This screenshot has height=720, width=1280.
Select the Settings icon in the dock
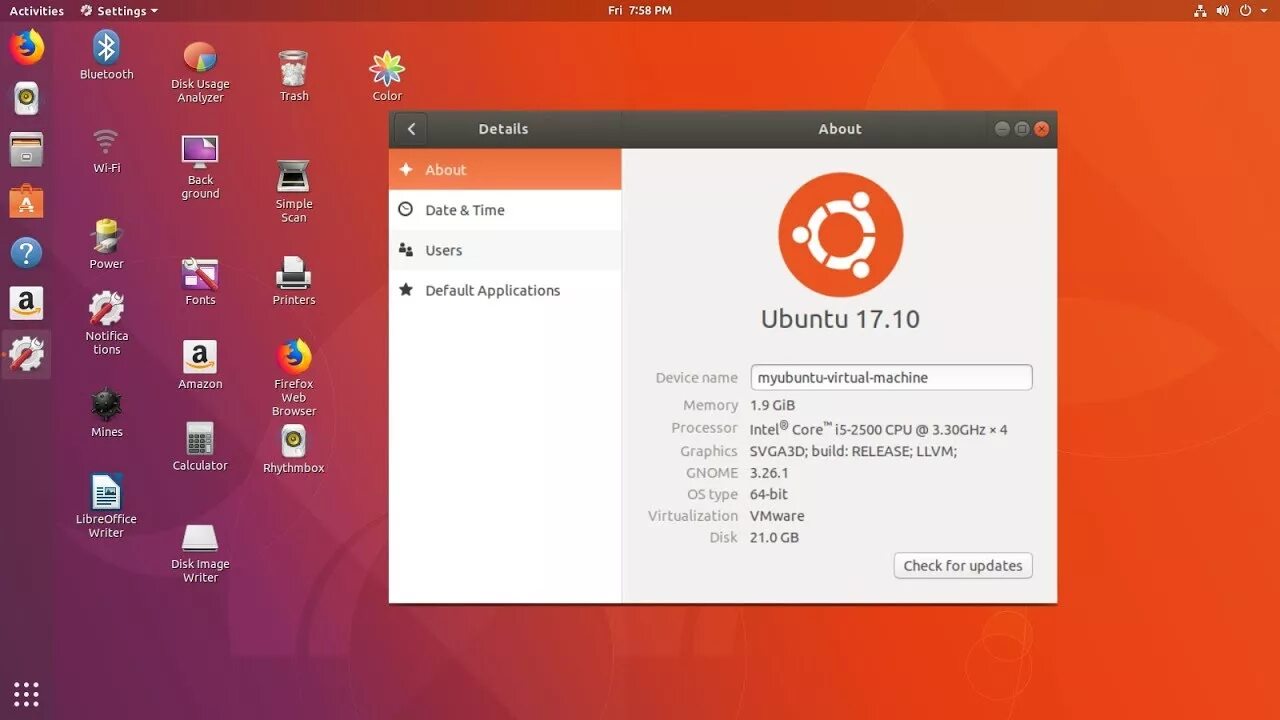pos(27,354)
